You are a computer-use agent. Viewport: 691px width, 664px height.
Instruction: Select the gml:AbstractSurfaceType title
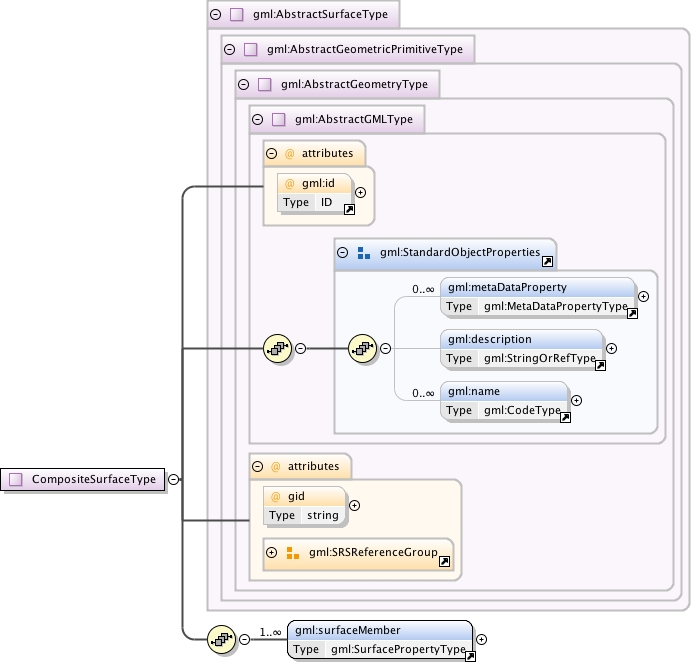tap(320, 14)
